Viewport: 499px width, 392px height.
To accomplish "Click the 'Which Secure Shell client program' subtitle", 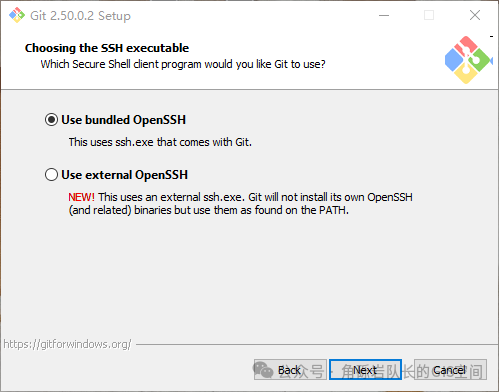I will pos(183,64).
